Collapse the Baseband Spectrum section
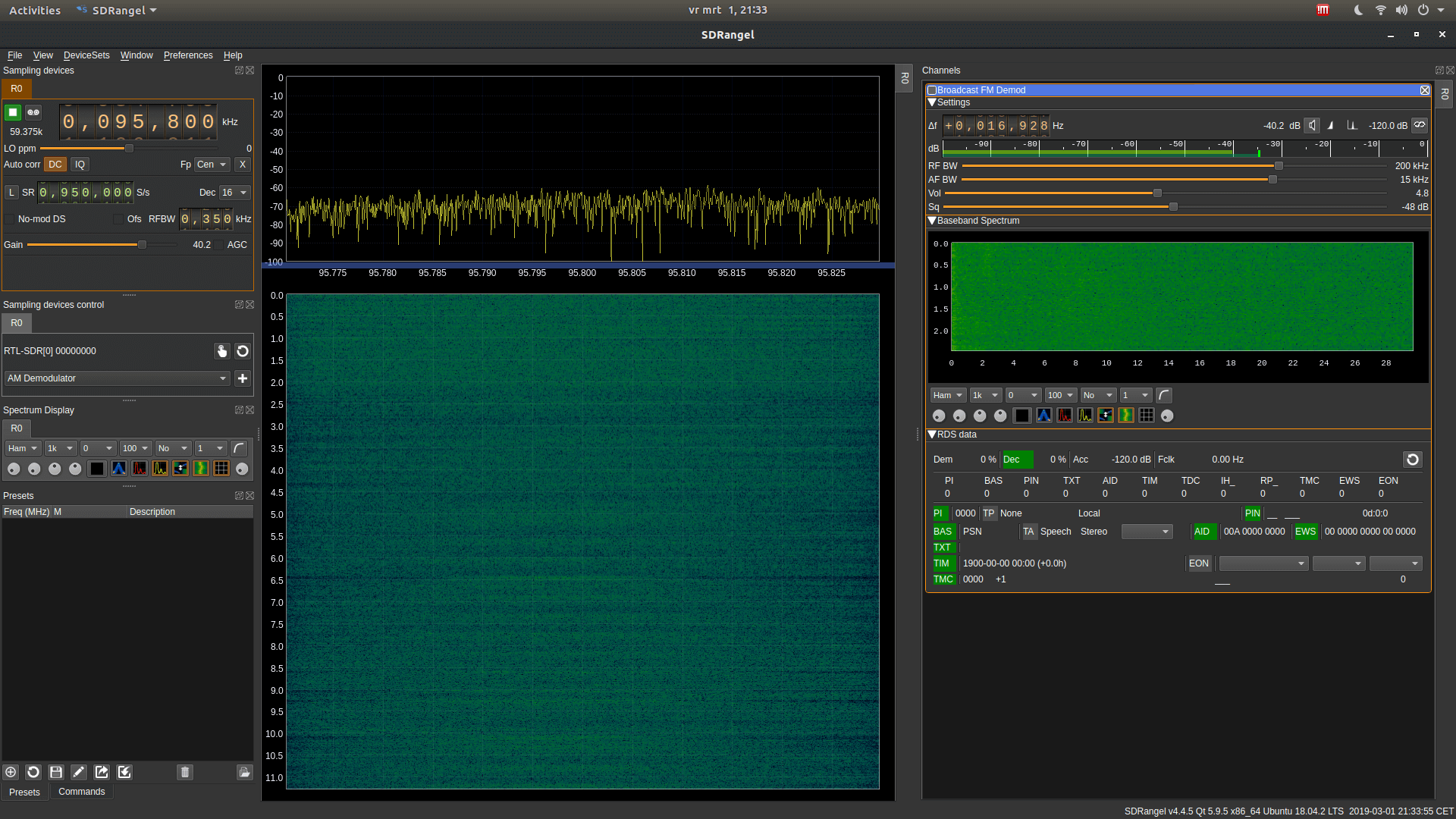 (x=932, y=221)
